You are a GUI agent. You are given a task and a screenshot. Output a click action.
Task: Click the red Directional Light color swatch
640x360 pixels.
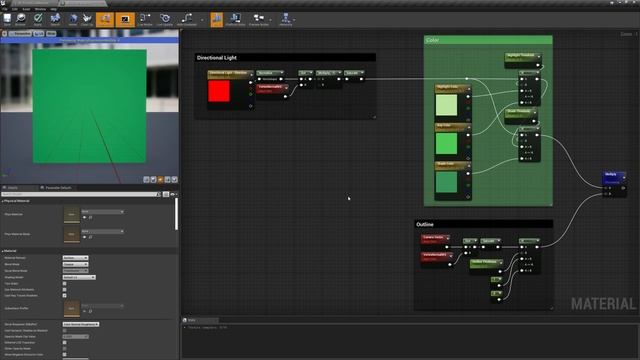tap(219, 91)
